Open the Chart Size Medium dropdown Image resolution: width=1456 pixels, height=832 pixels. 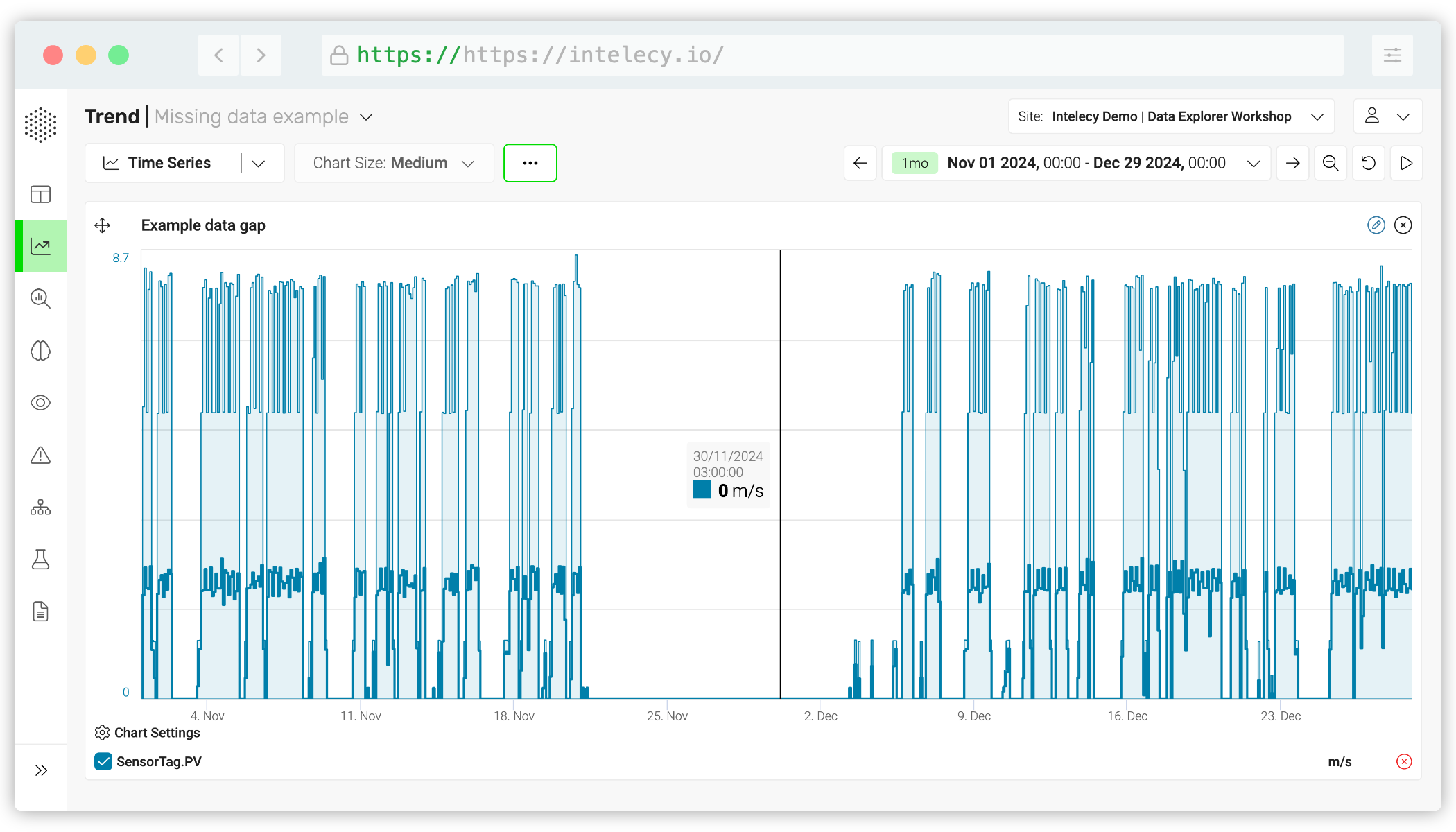(x=394, y=163)
